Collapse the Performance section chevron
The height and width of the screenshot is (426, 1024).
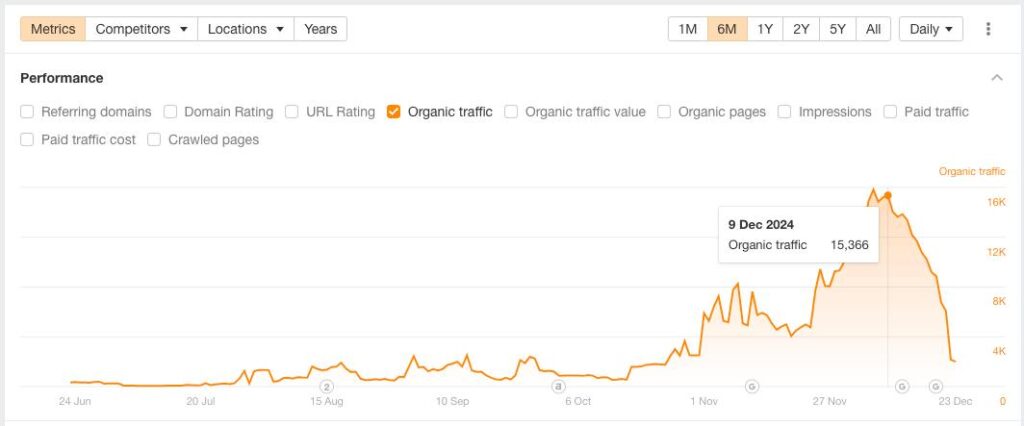(x=996, y=78)
